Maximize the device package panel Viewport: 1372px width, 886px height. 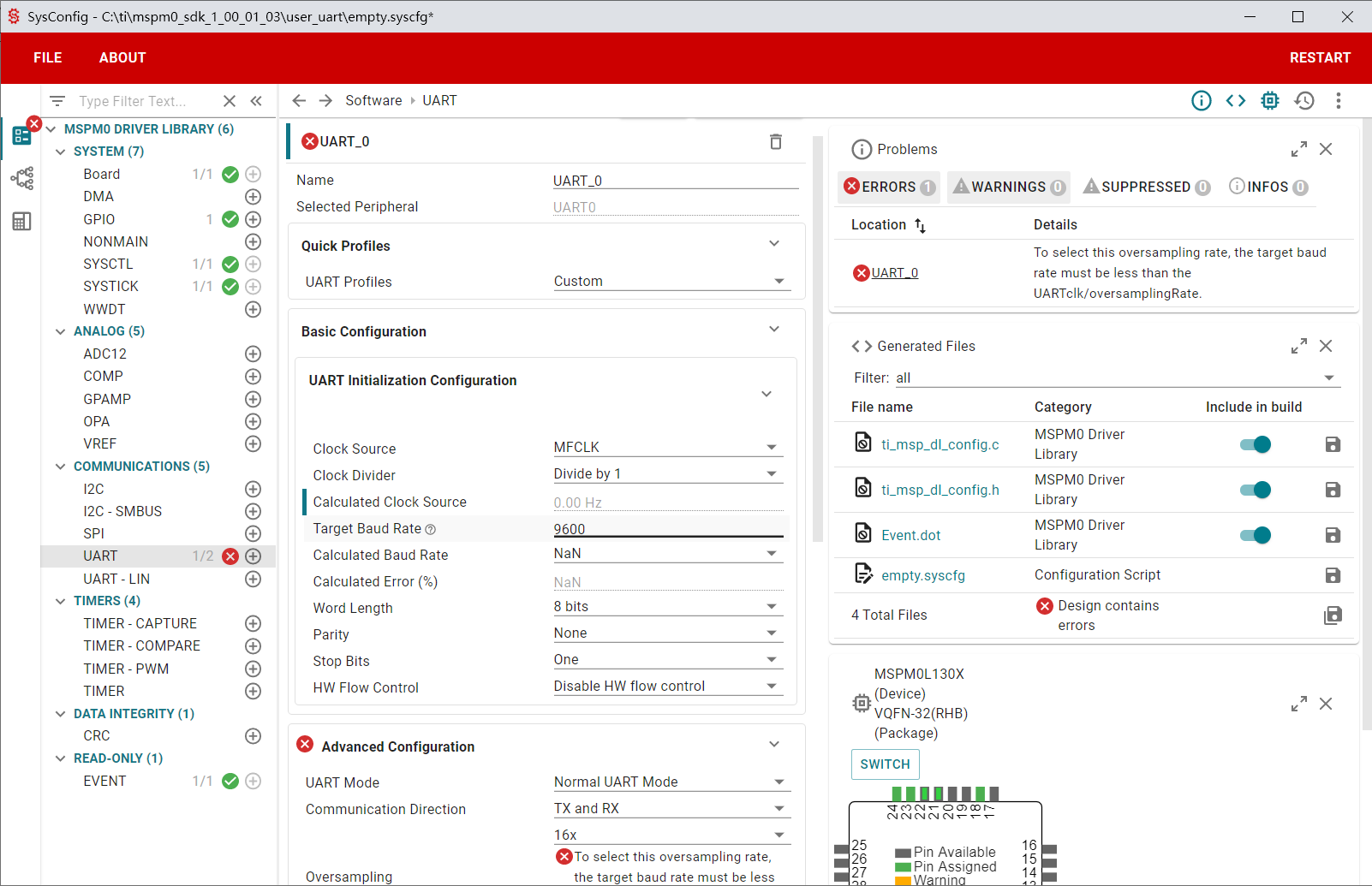[1299, 704]
